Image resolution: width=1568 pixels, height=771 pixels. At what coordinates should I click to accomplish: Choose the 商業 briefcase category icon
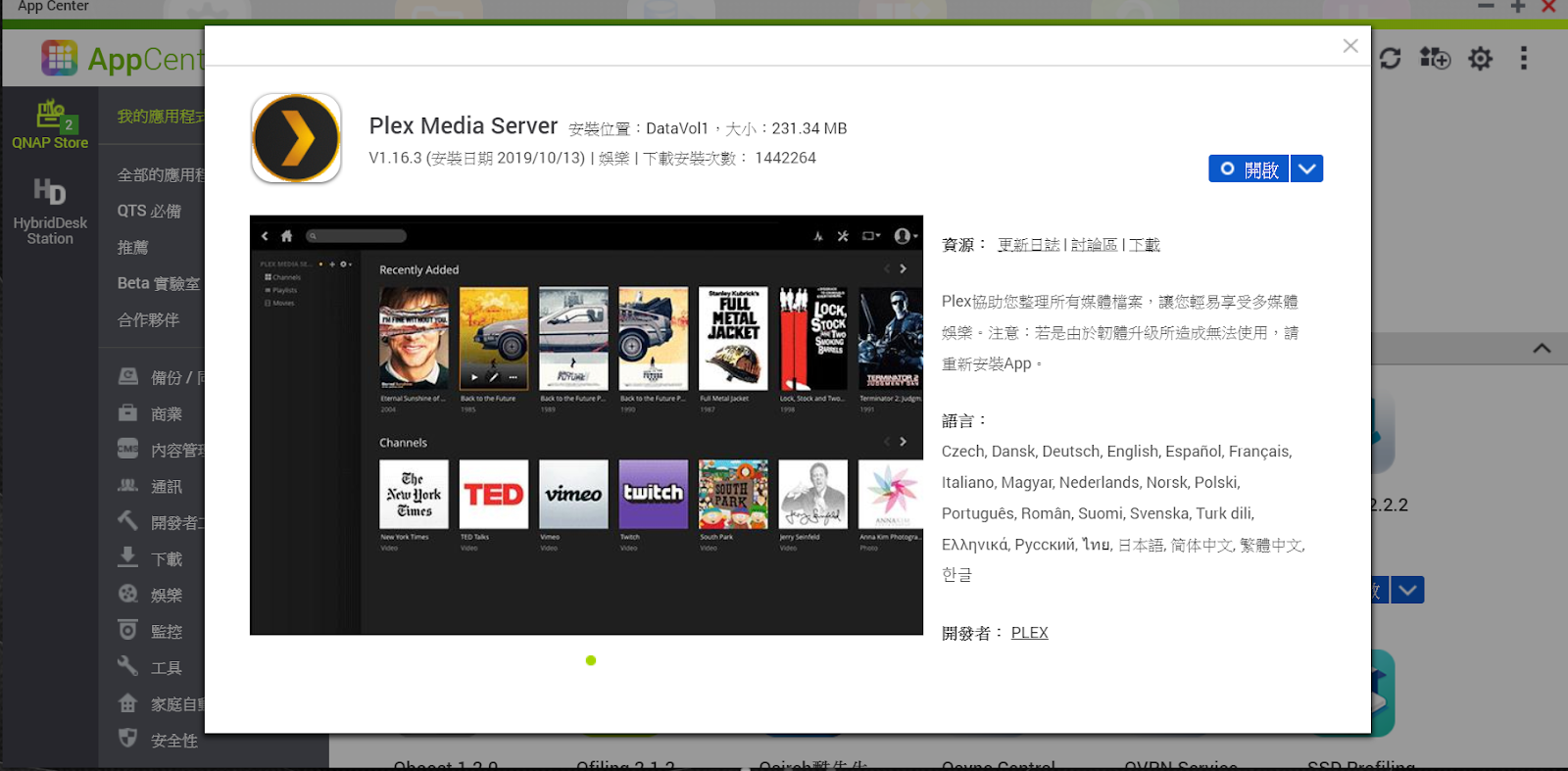128,412
